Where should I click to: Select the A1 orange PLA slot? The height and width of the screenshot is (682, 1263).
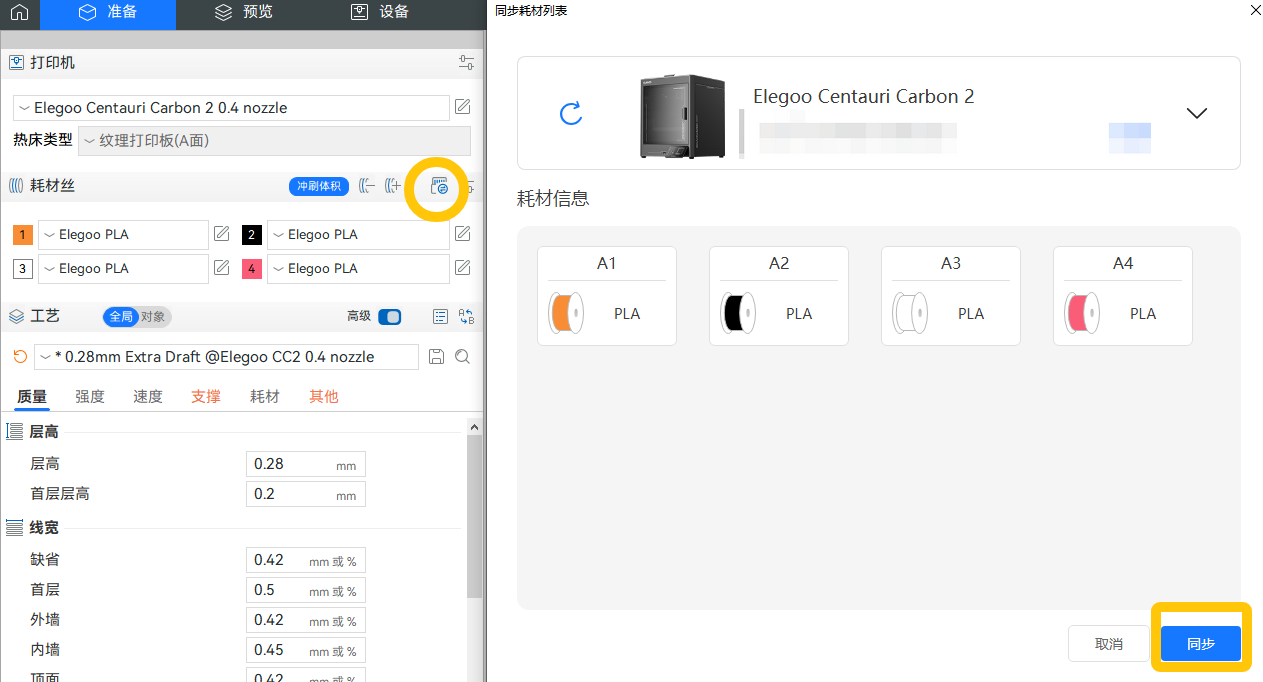607,296
